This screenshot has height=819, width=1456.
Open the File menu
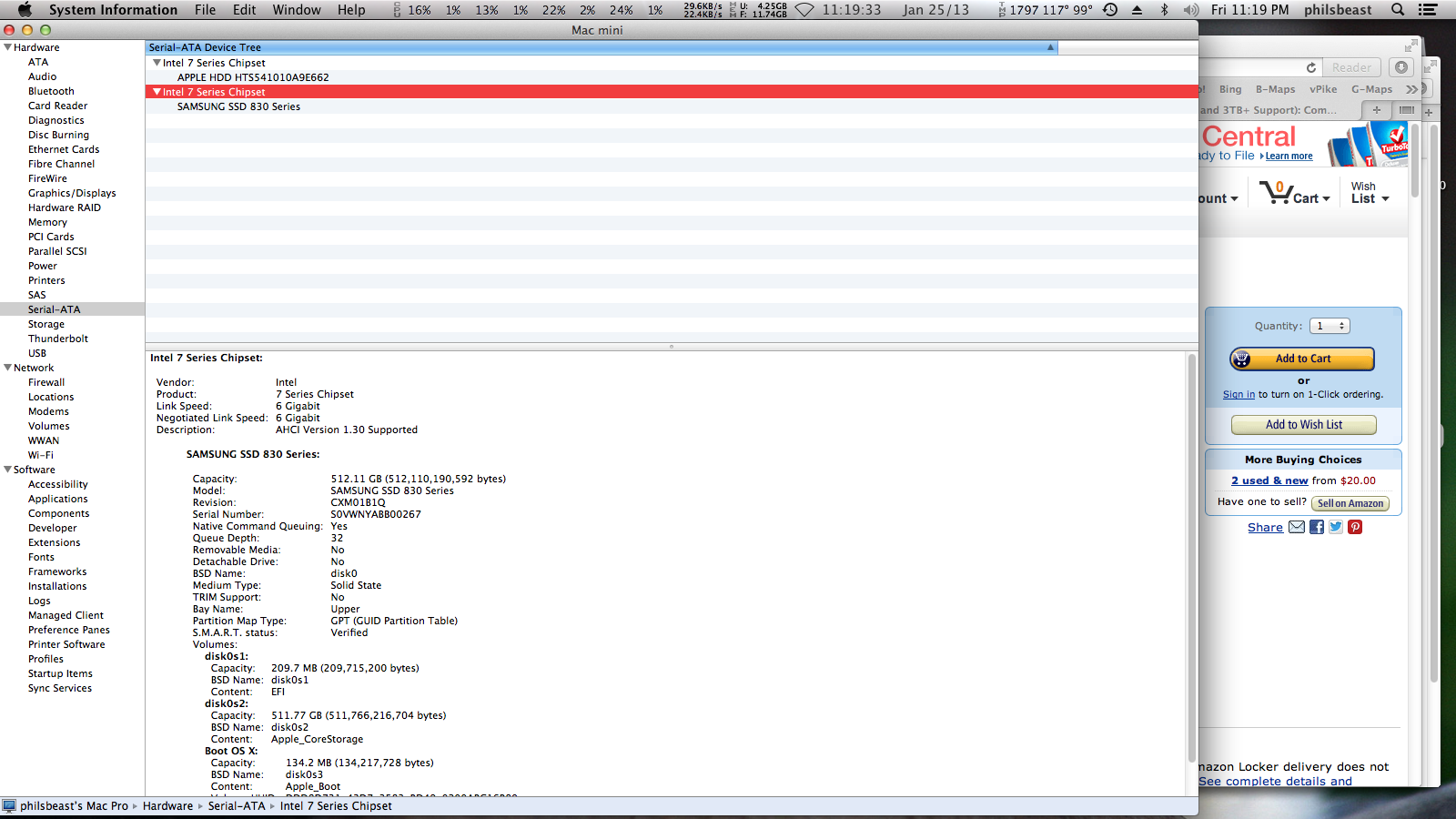tap(205, 10)
